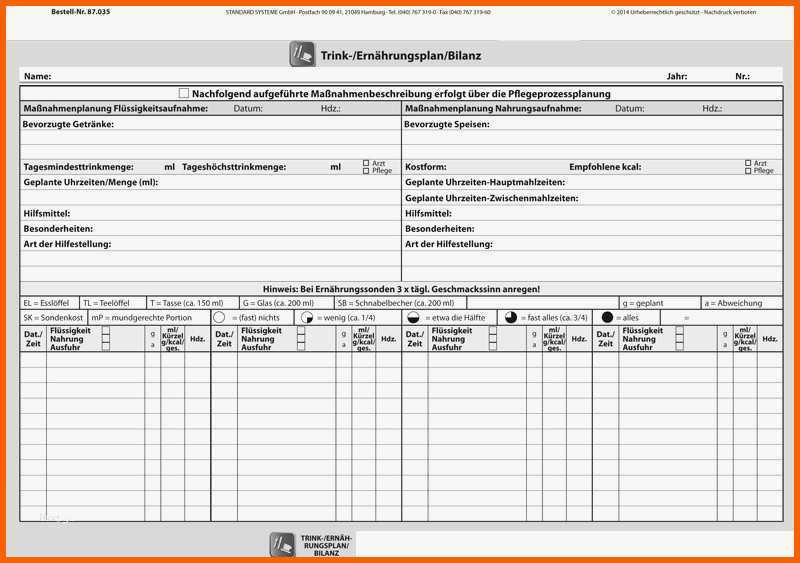
Task: Click the empty circle symbol for '(fast) nichts'
Action: (220, 317)
